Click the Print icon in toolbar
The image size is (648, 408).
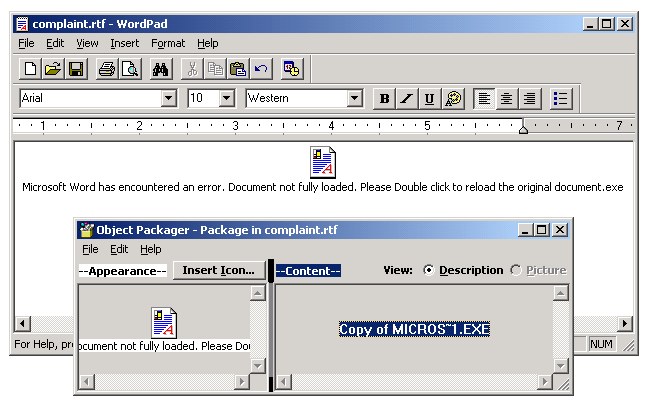(x=107, y=69)
